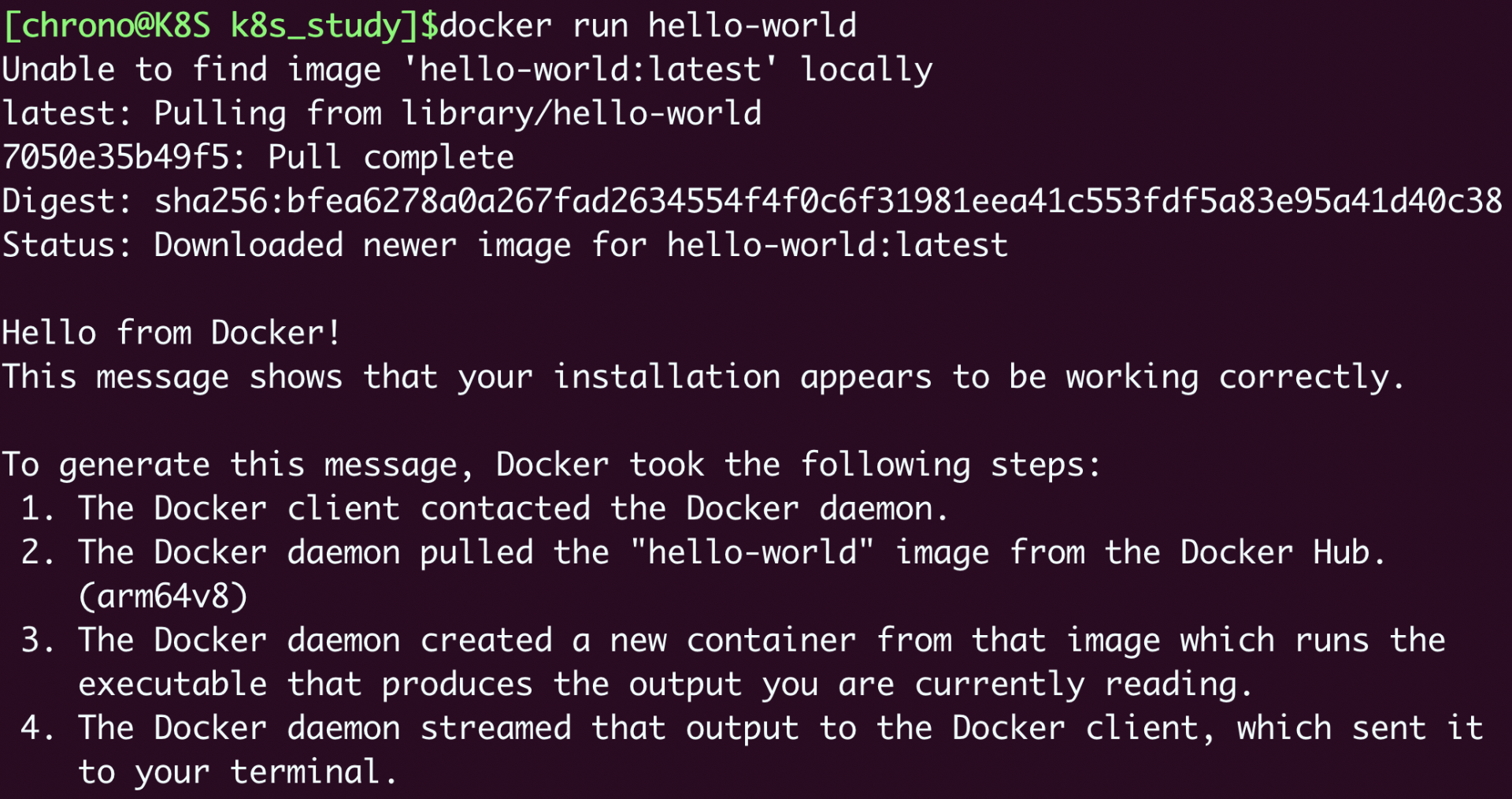Click the 'To generate this message' line

click(552, 465)
